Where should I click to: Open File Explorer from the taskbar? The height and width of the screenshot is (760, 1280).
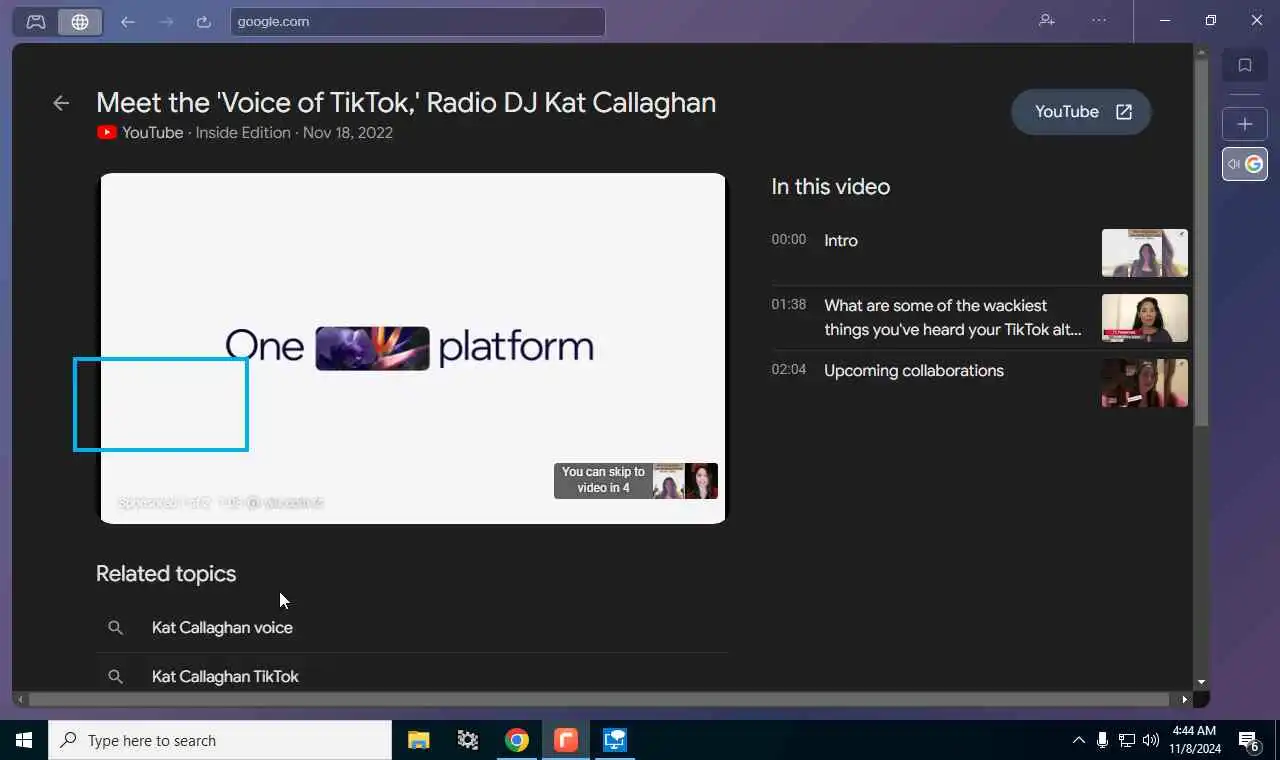[x=419, y=740]
